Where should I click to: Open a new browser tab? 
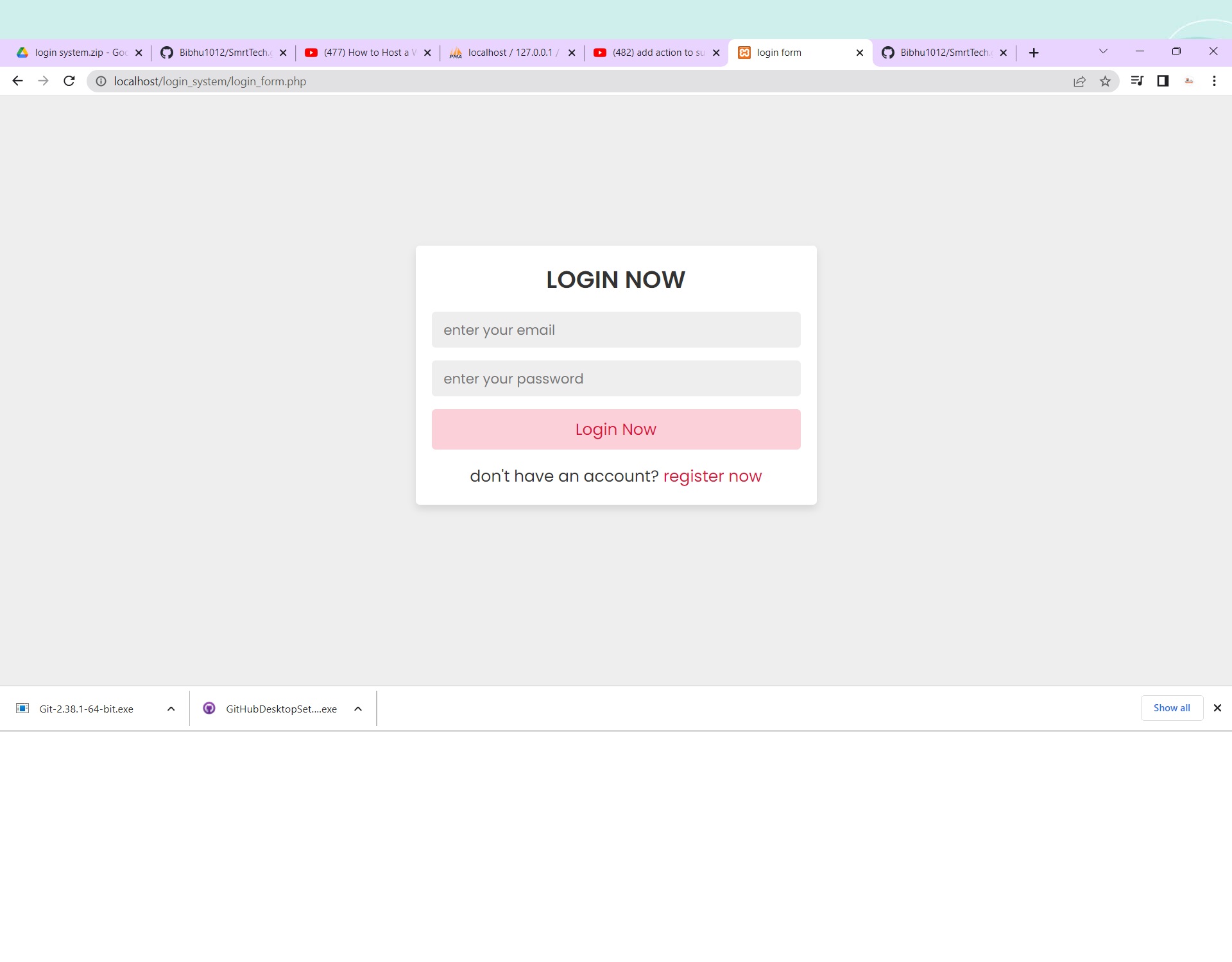[1034, 53]
